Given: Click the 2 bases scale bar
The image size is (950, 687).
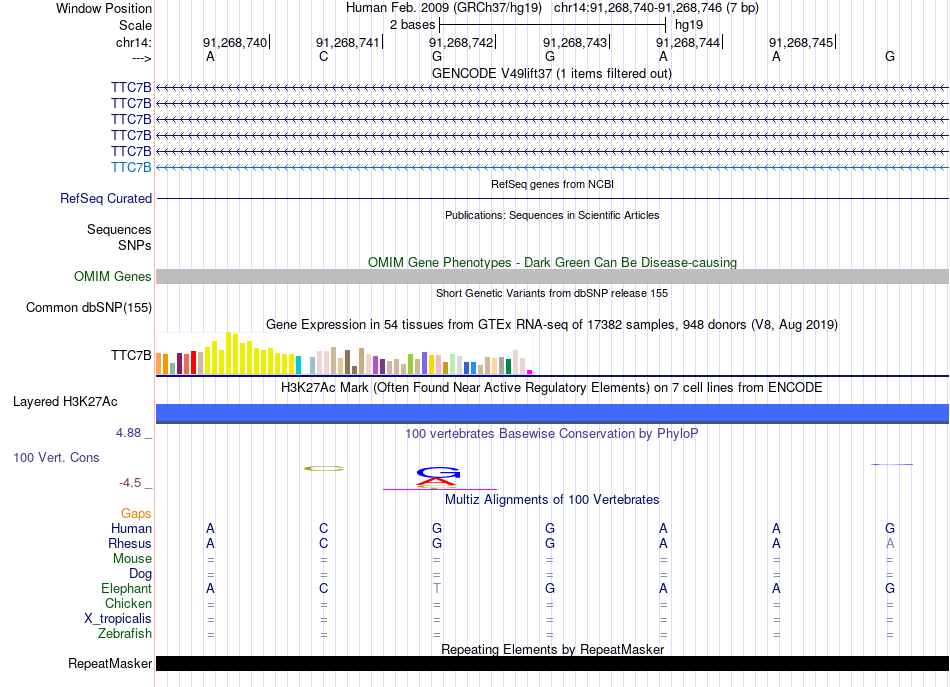Looking at the screenshot, I should (553, 25).
